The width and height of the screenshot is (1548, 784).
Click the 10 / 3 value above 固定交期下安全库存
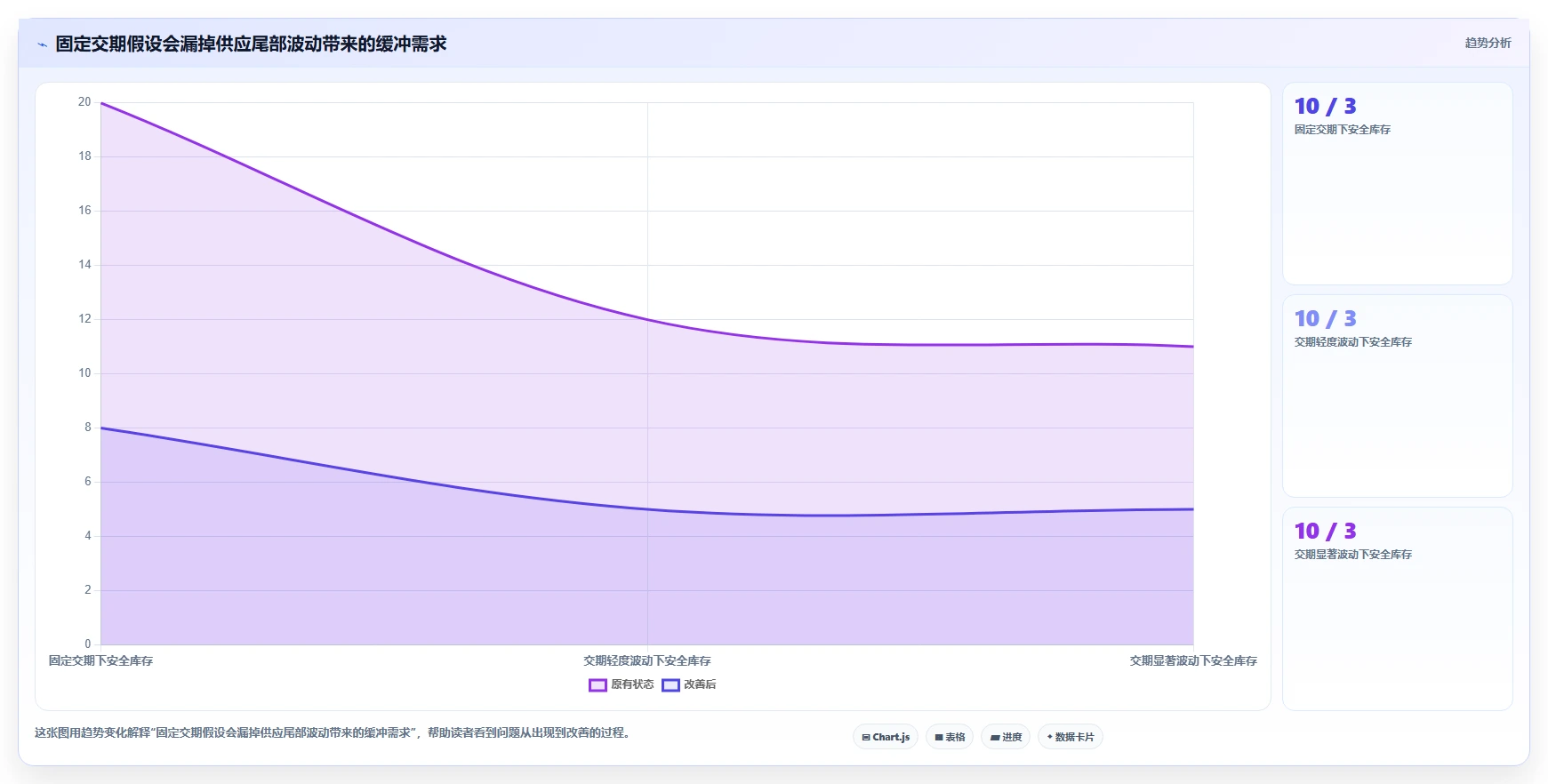tap(1325, 107)
